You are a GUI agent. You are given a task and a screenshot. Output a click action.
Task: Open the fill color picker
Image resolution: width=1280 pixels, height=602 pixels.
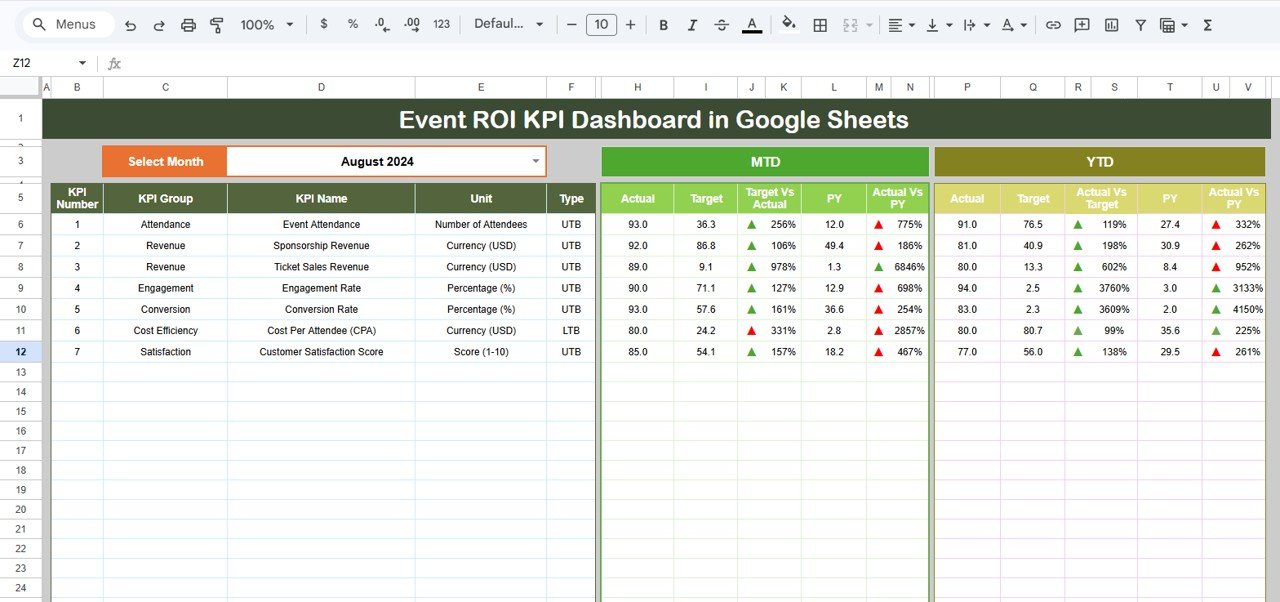[x=789, y=24]
